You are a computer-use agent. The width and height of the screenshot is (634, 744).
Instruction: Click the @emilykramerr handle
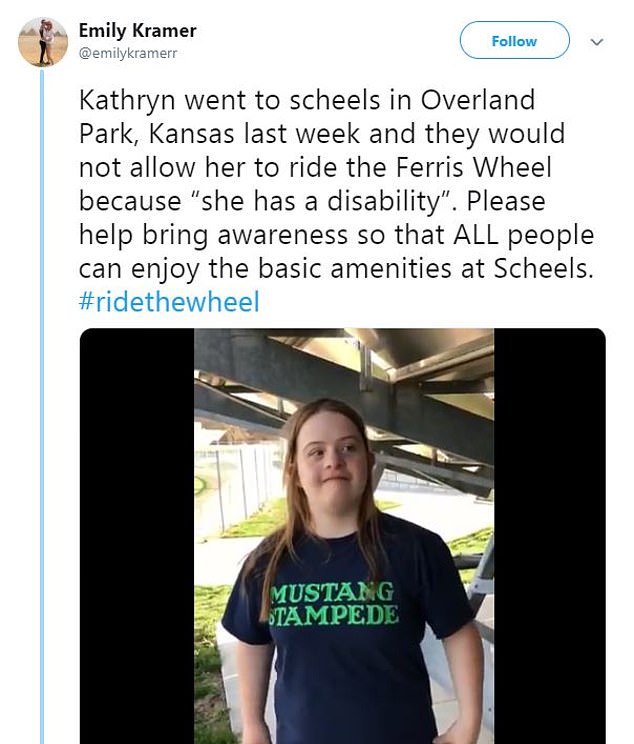point(127,53)
